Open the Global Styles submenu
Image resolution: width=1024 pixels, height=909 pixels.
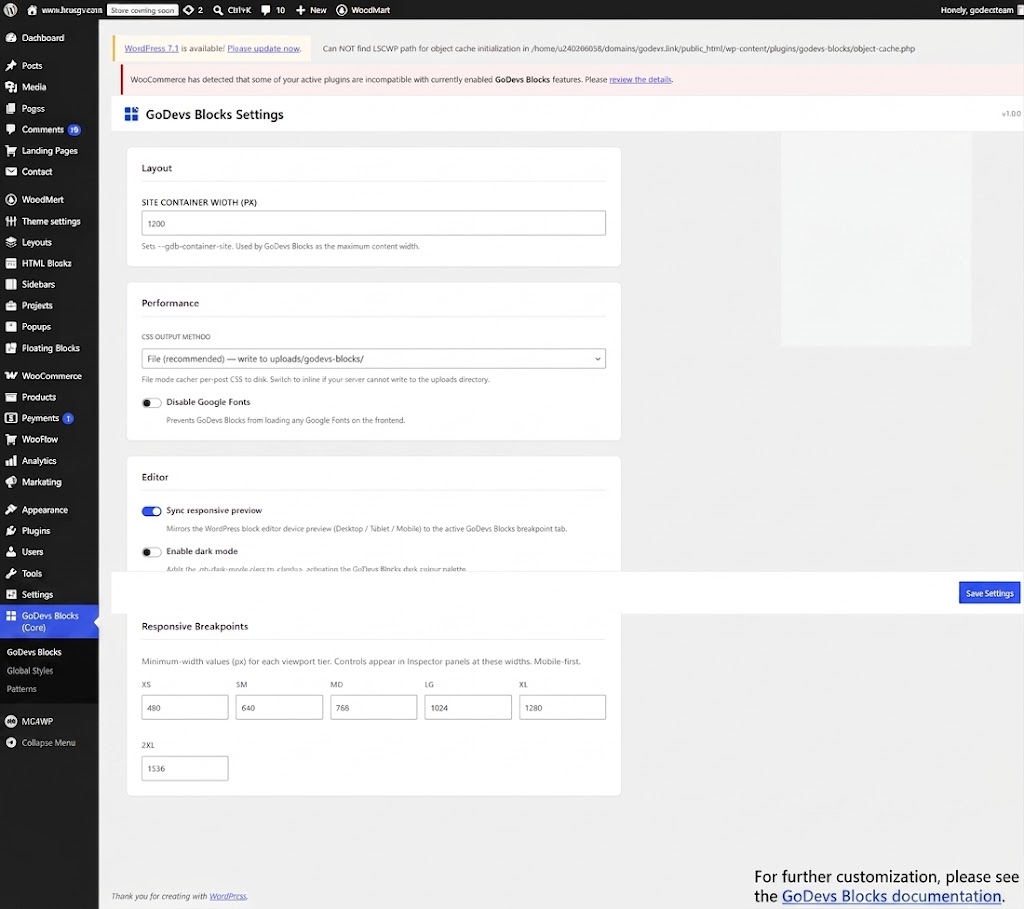(x=30, y=671)
